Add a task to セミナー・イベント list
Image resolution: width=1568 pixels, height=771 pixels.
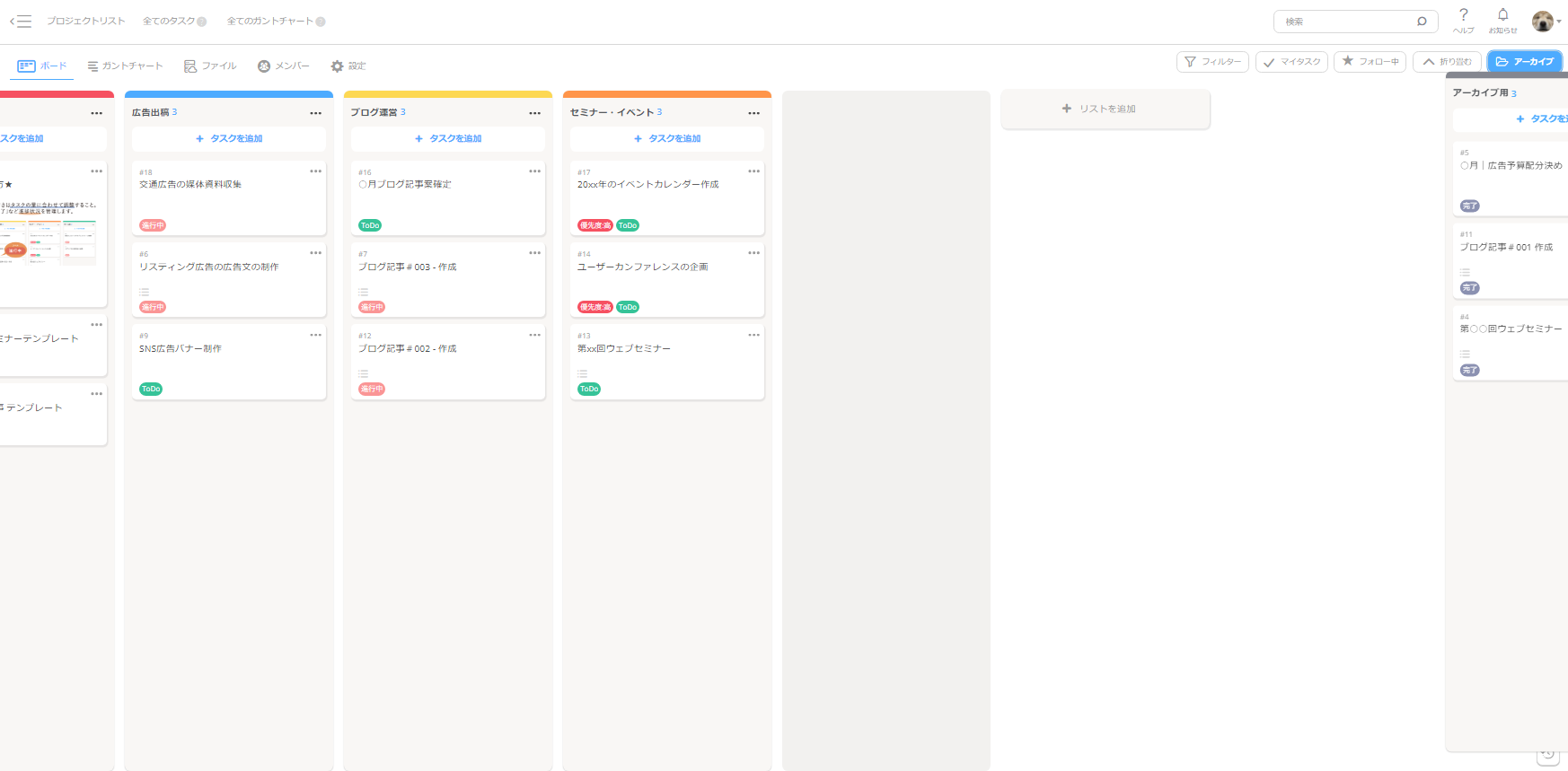(x=667, y=138)
